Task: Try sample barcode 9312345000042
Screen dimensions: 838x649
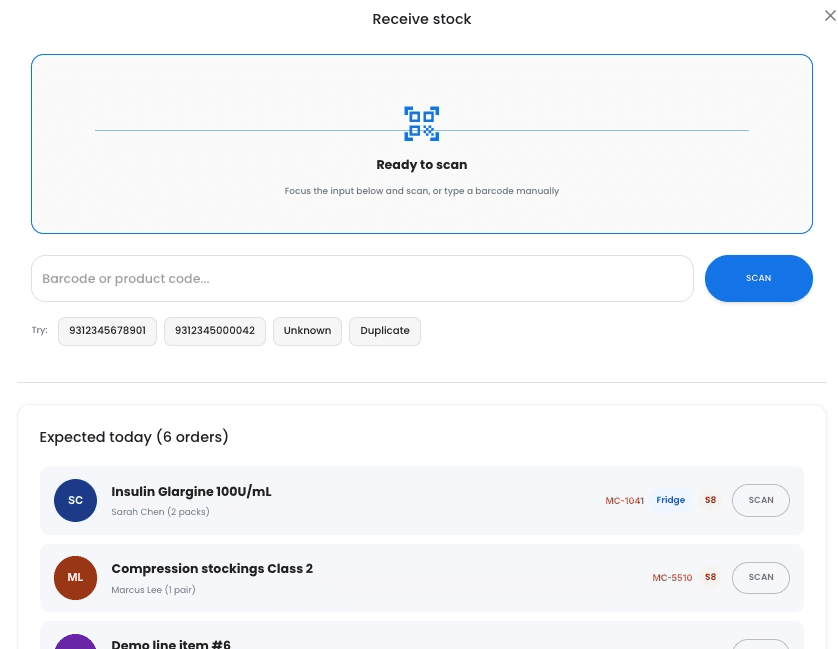Action: (x=215, y=331)
